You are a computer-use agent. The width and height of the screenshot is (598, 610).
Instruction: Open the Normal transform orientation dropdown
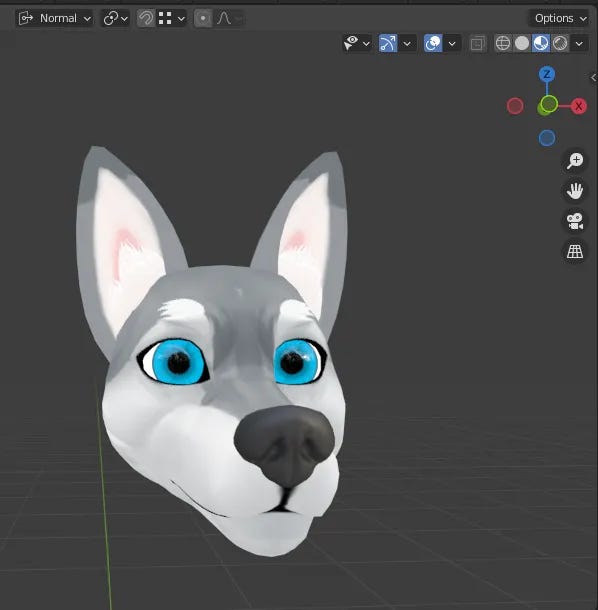[x=54, y=18]
